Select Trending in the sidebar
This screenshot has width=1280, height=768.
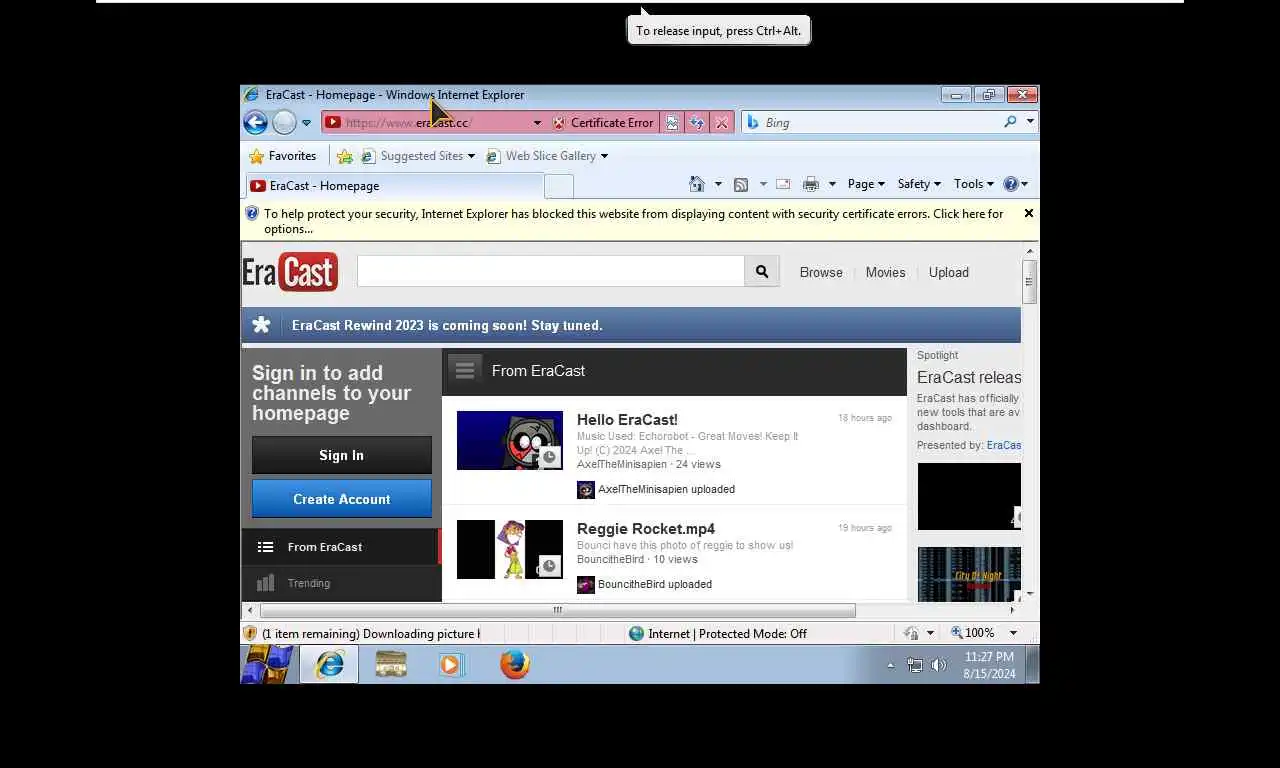(x=341, y=583)
